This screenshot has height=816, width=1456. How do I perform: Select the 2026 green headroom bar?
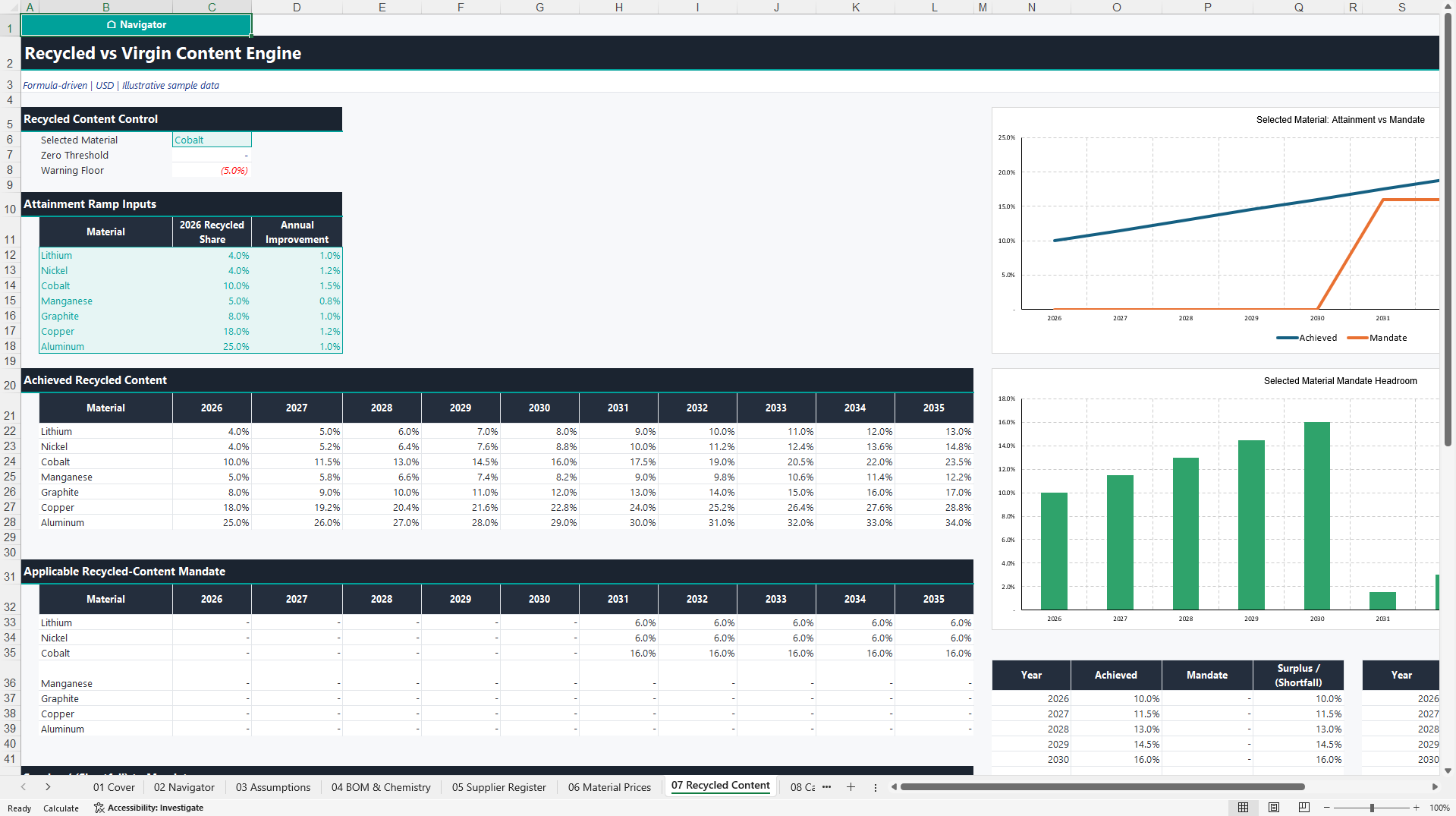pos(1054,551)
